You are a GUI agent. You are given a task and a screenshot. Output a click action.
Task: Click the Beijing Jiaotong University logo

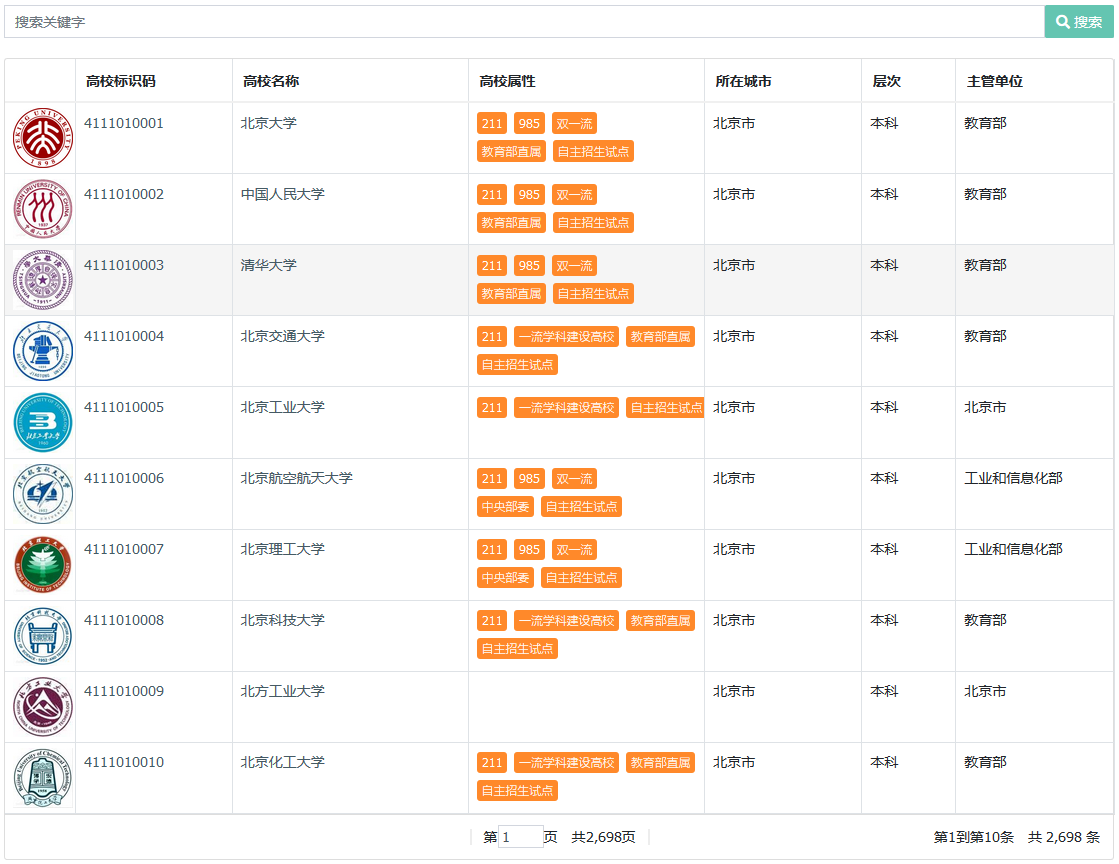point(43,351)
